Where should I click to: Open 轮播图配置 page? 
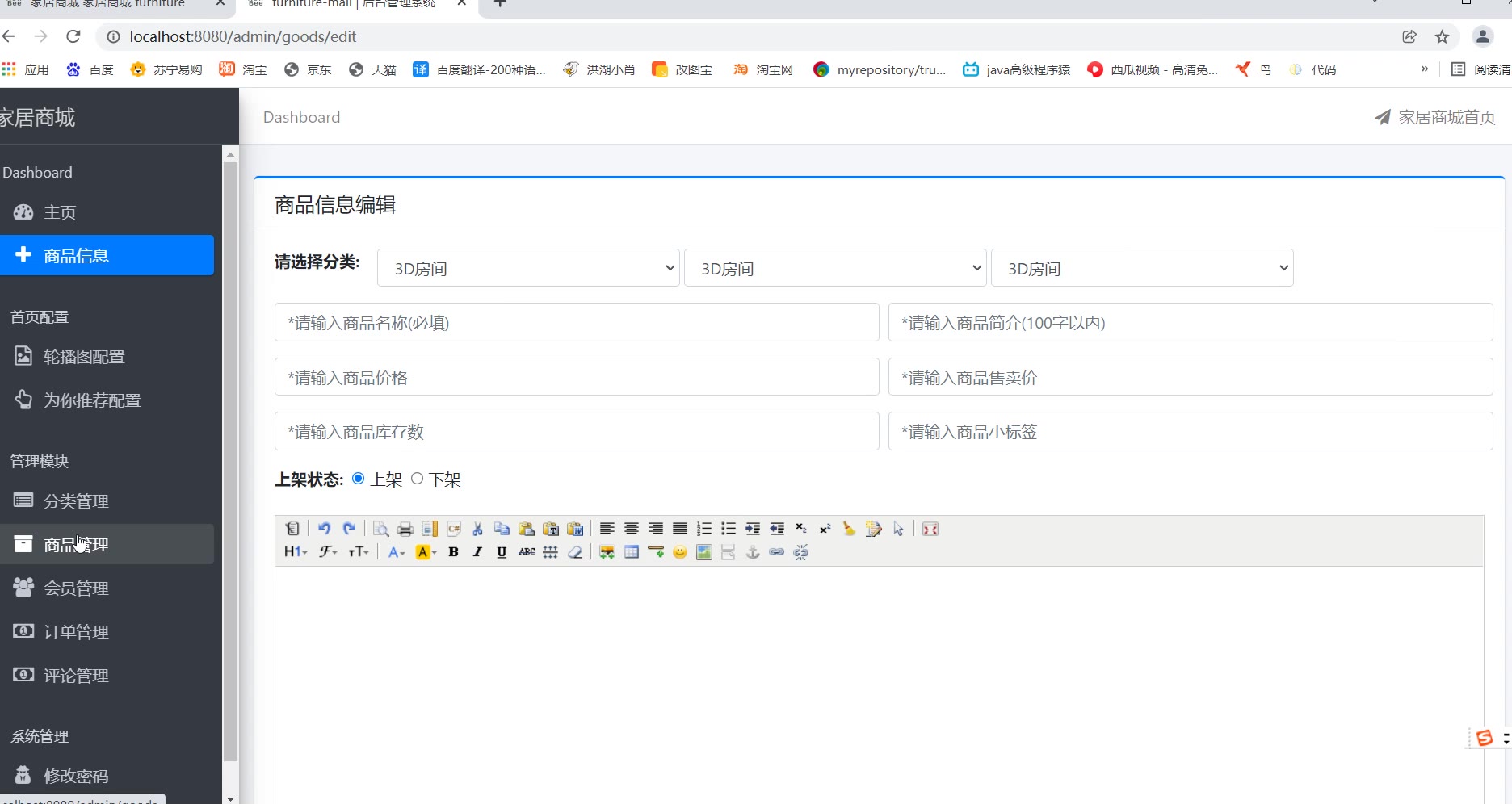click(x=107, y=357)
